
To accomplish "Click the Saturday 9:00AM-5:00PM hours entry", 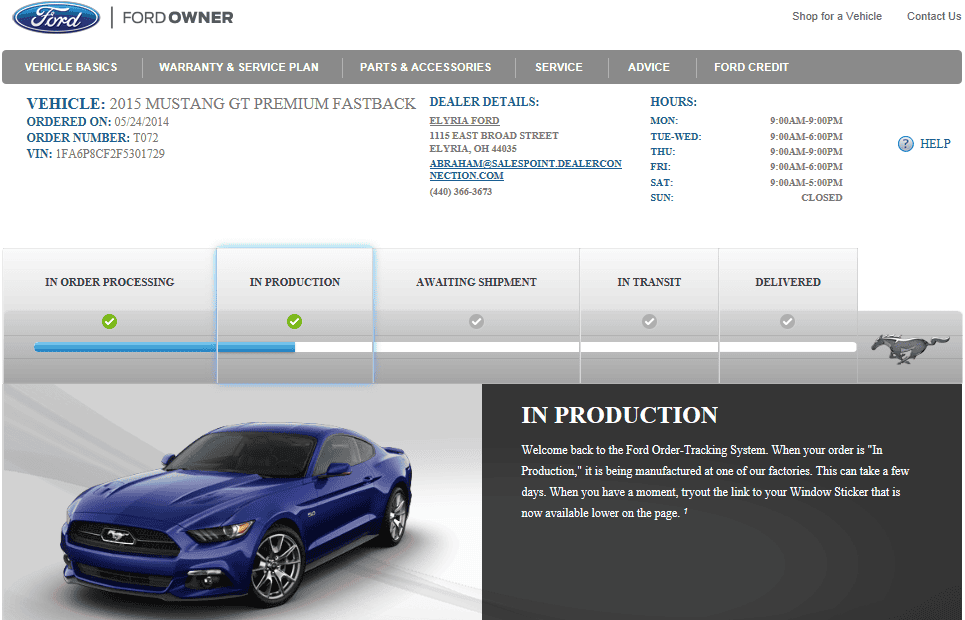I will point(806,183).
